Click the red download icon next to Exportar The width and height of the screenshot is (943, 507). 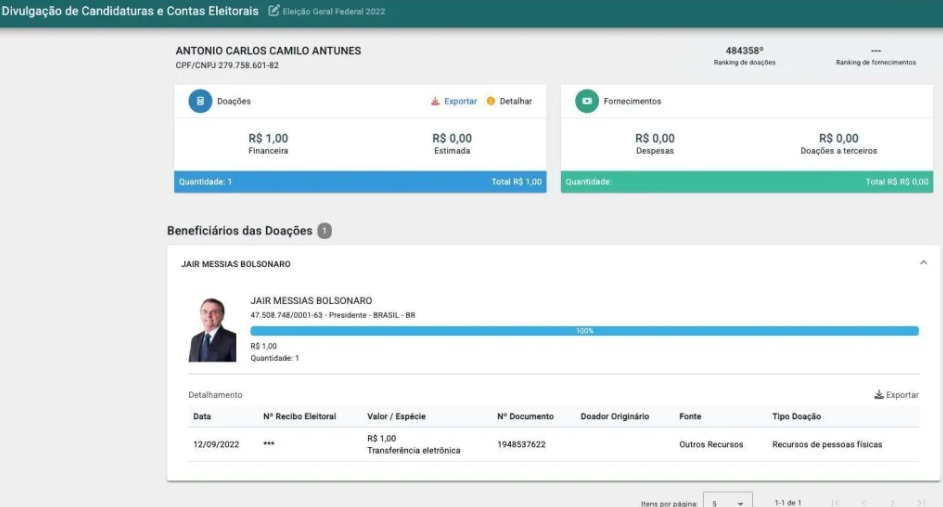[435, 101]
